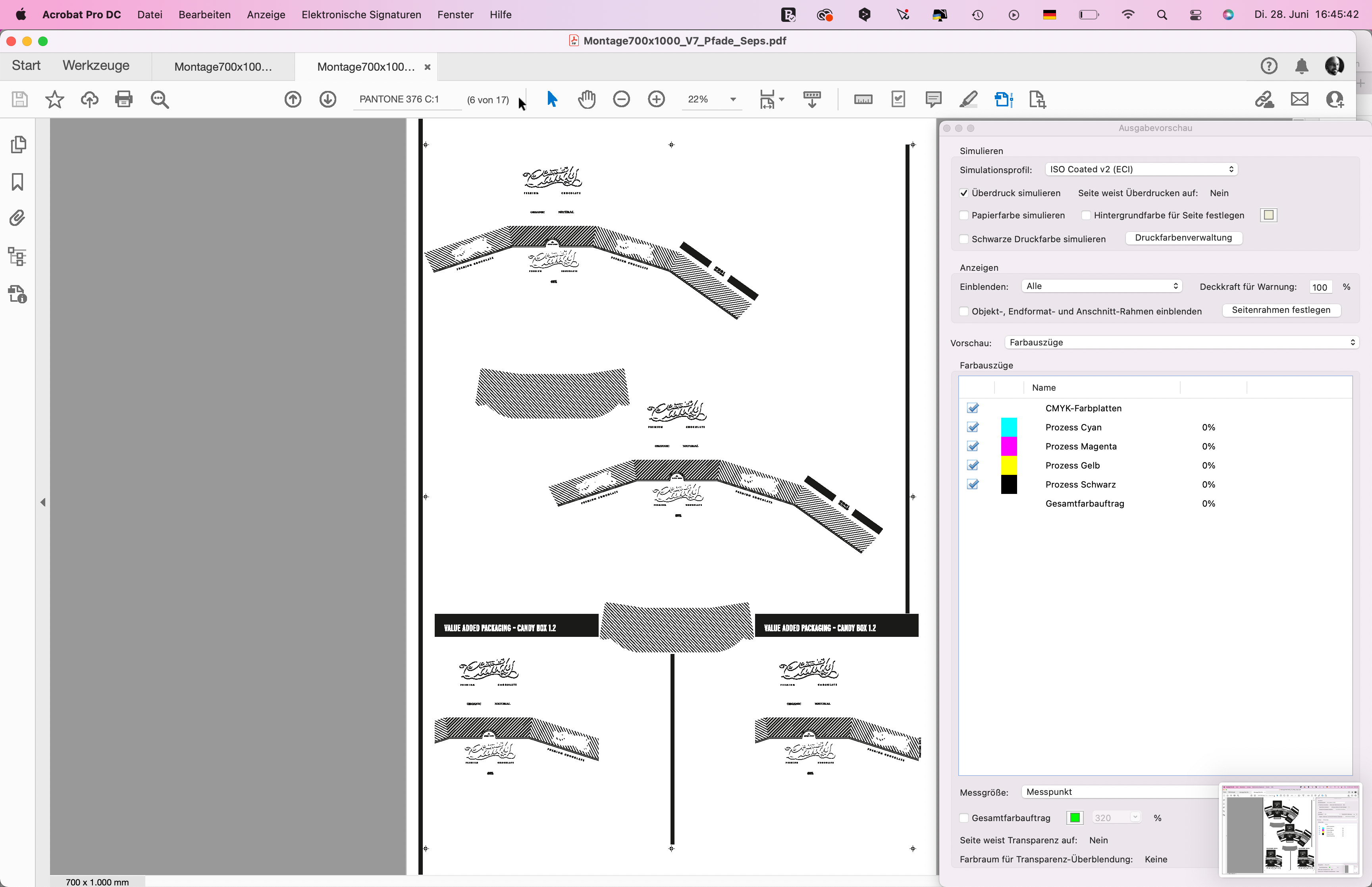Viewport: 1372px width, 887px height.
Task: Open the Hilfe menu
Action: click(x=500, y=14)
